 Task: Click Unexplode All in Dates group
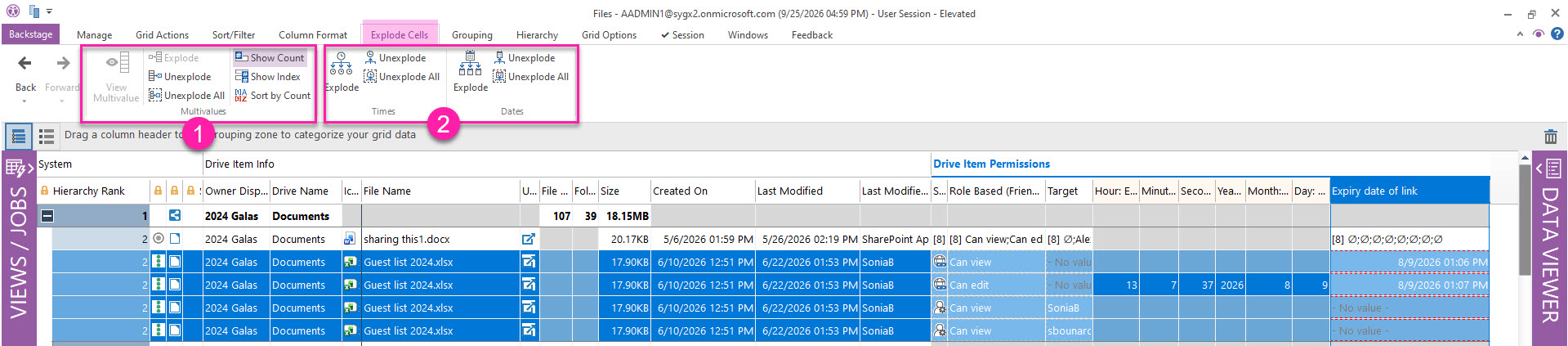531,77
